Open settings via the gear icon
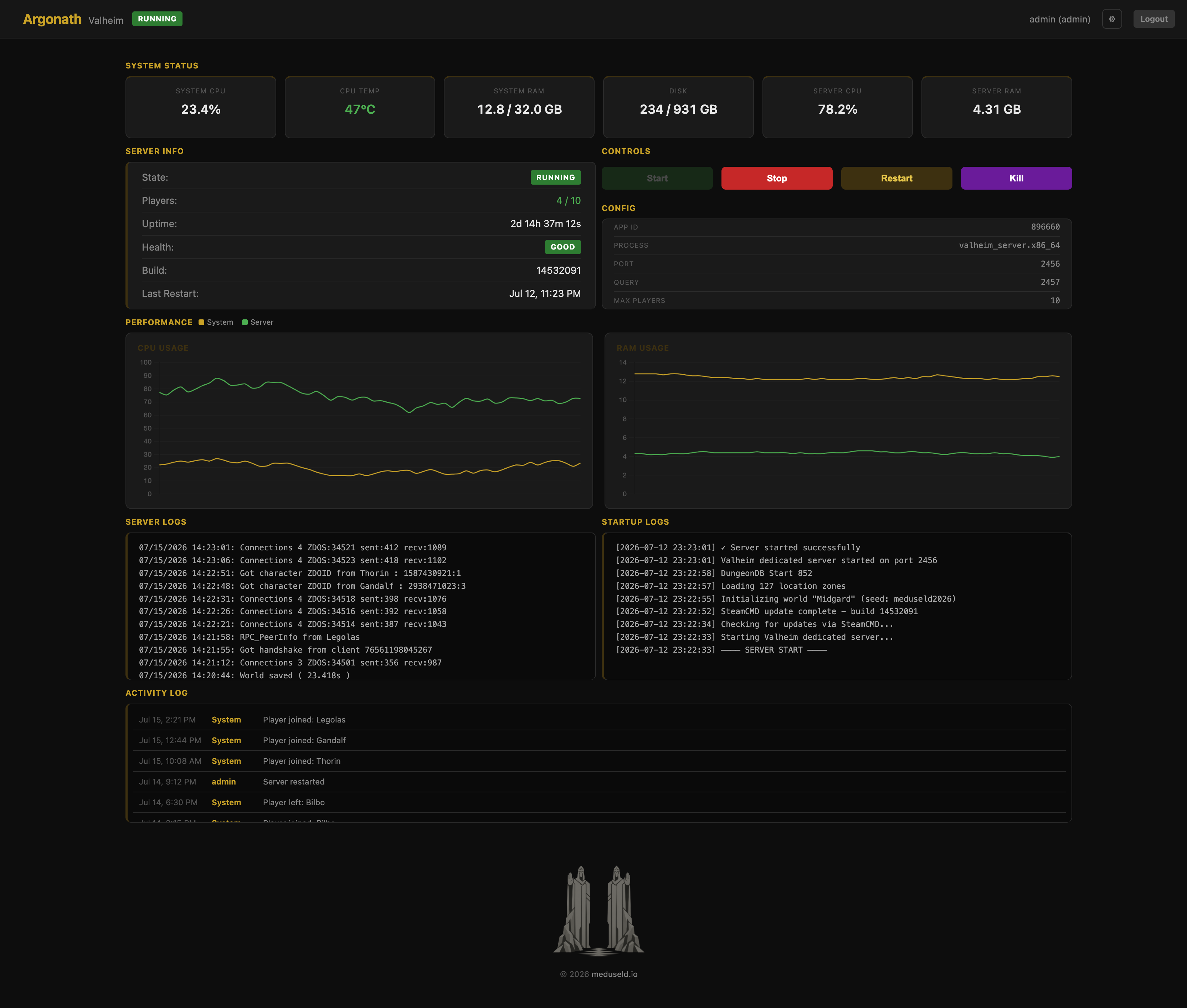Image resolution: width=1187 pixels, height=1008 pixels. click(x=1111, y=19)
